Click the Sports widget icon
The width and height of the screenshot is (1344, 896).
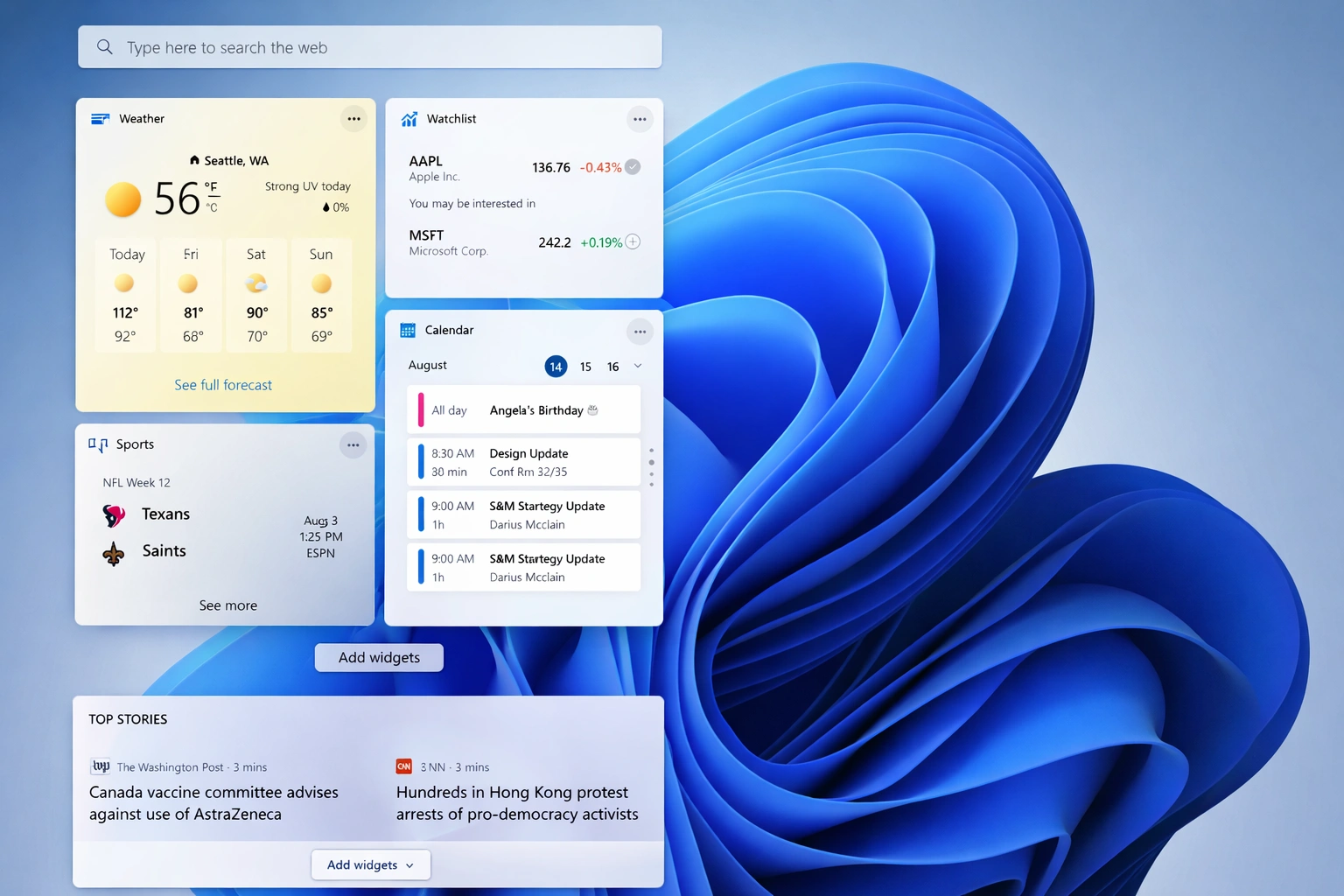click(x=97, y=444)
